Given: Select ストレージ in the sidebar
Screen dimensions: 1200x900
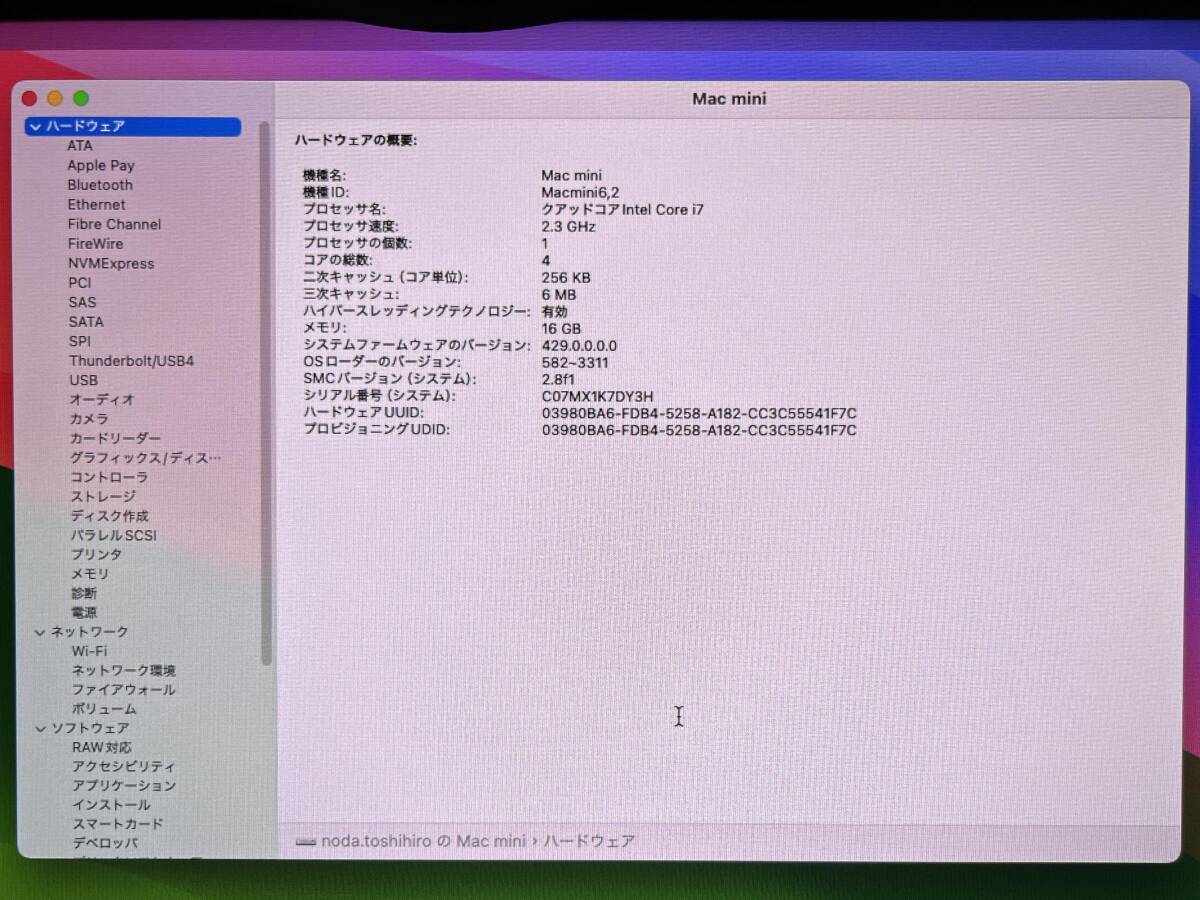Looking at the screenshot, I should (x=103, y=496).
